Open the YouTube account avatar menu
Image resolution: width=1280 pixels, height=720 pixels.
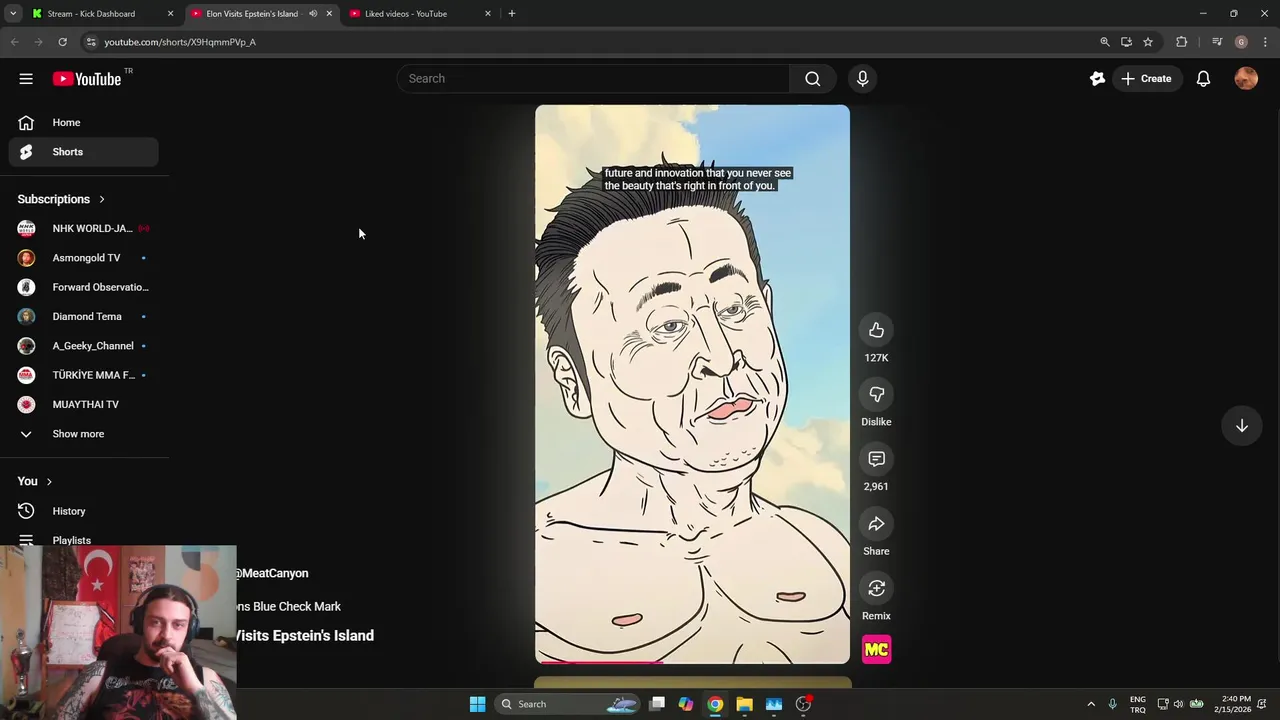click(1246, 79)
